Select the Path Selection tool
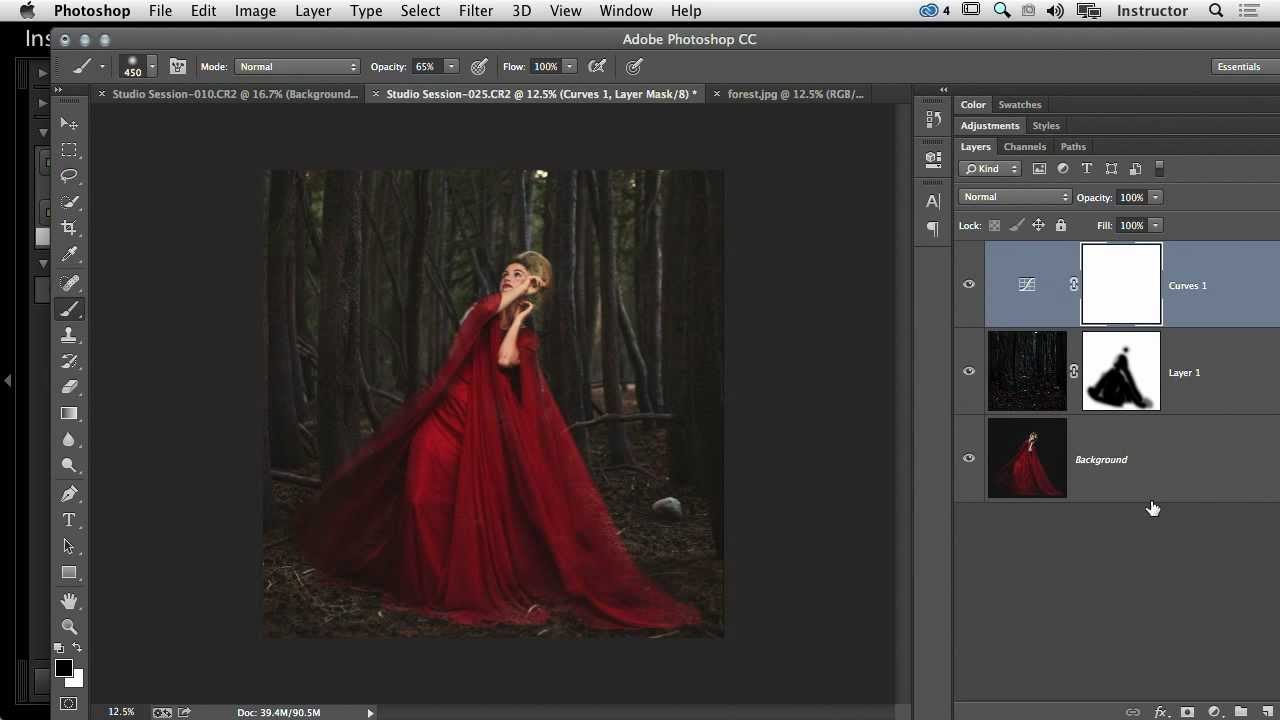1280x720 pixels. [x=69, y=546]
